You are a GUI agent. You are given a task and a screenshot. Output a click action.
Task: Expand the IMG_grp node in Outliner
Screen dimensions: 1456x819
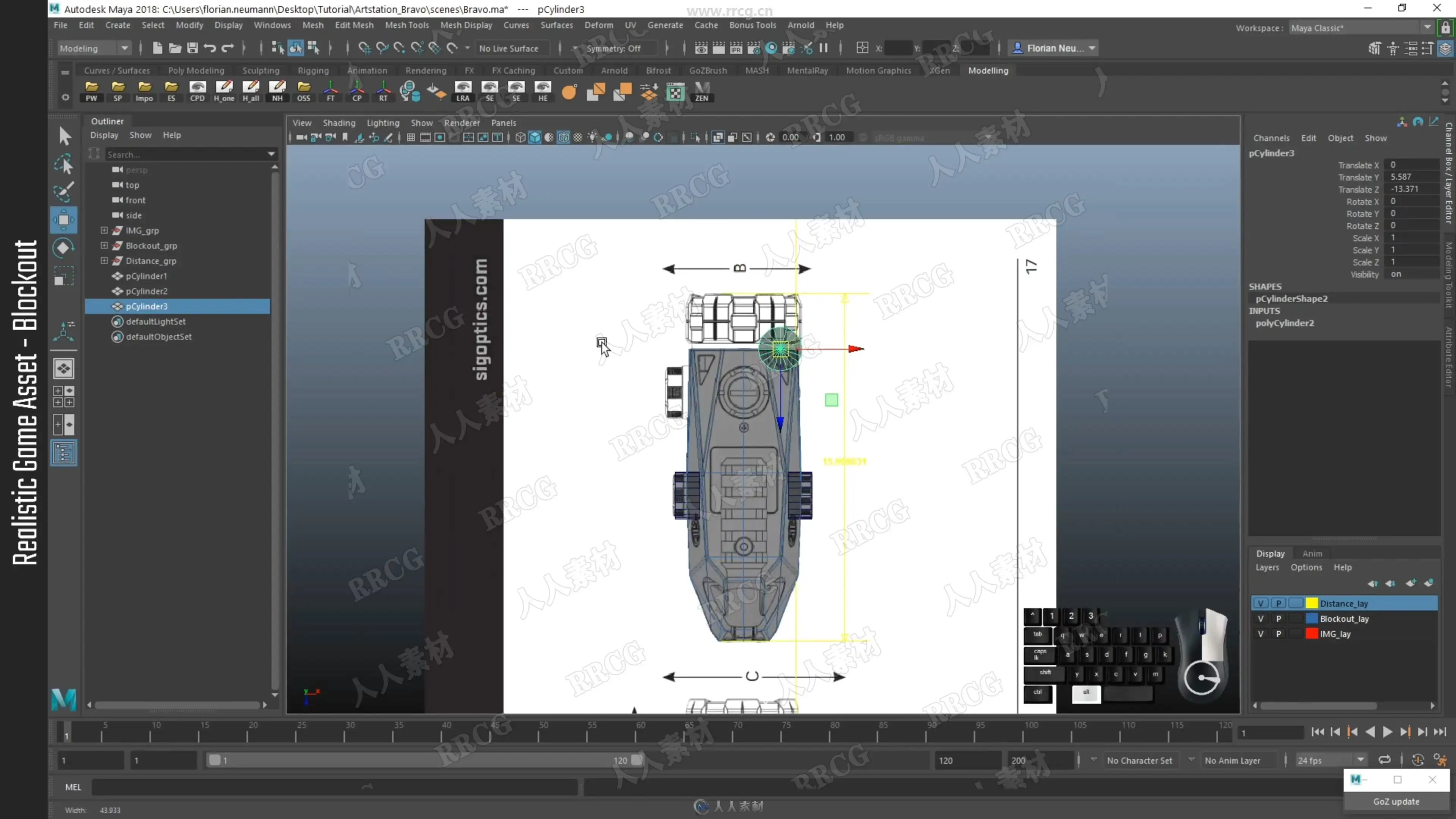click(x=104, y=230)
